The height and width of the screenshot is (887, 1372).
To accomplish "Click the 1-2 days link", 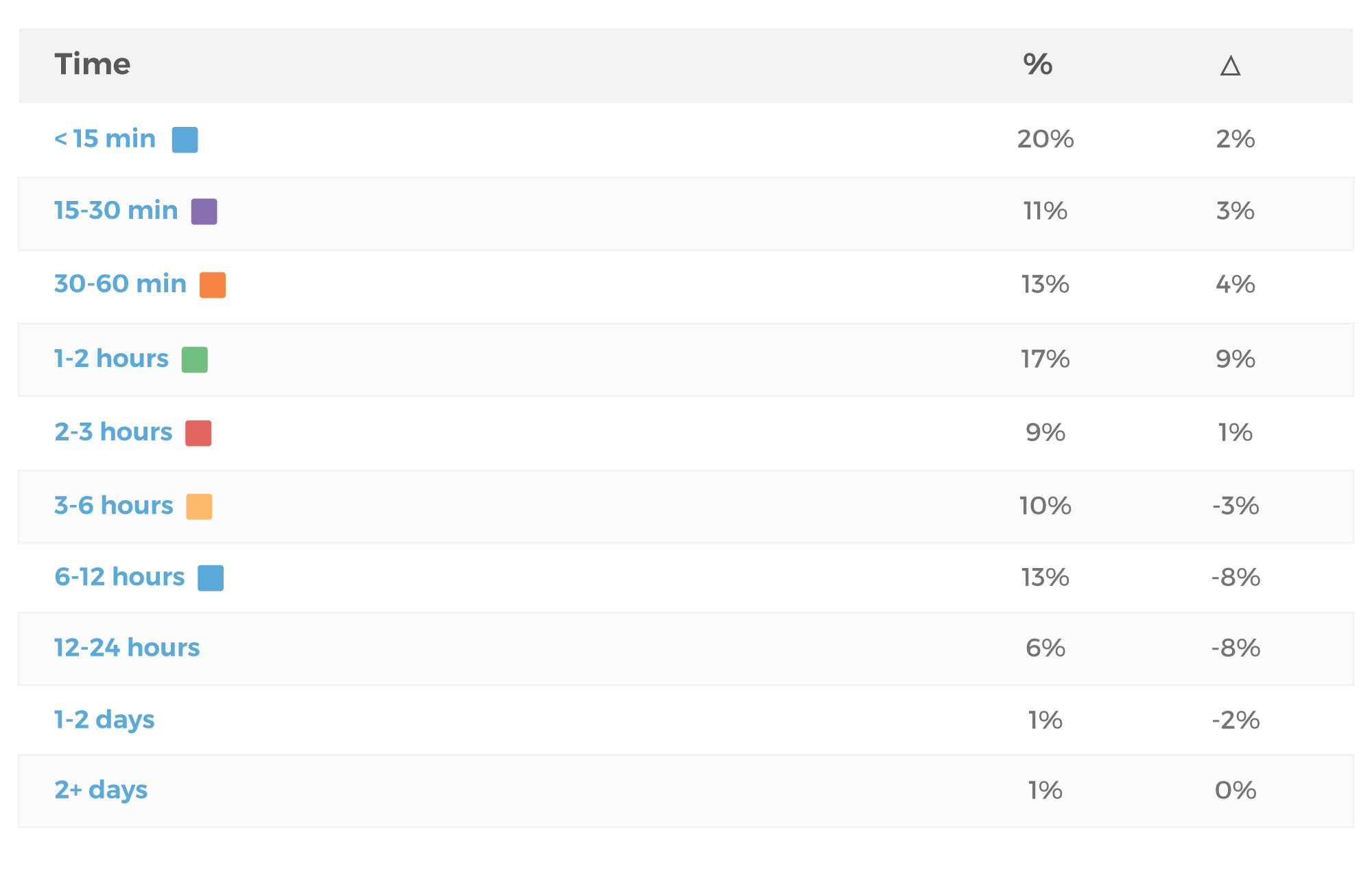I will pyautogui.click(x=104, y=720).
